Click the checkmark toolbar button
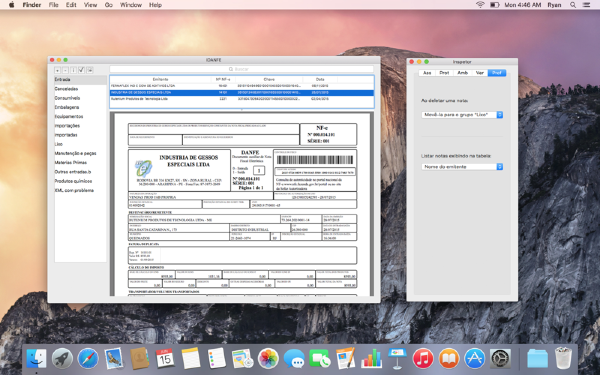 [82, 70]
